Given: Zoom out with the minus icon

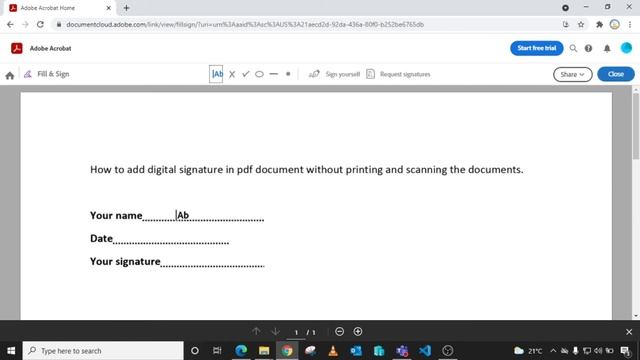Looking at the screenshot, I should pos(339,331).
